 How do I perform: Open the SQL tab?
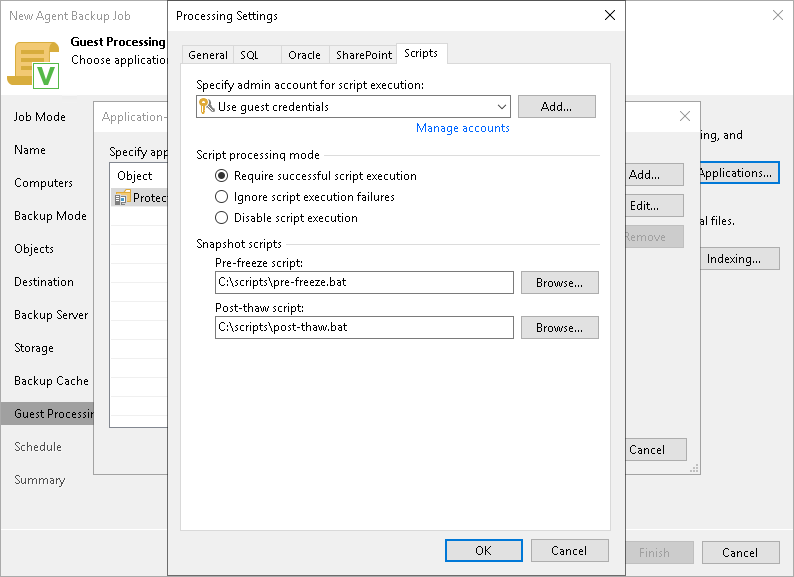pos(249,55)
